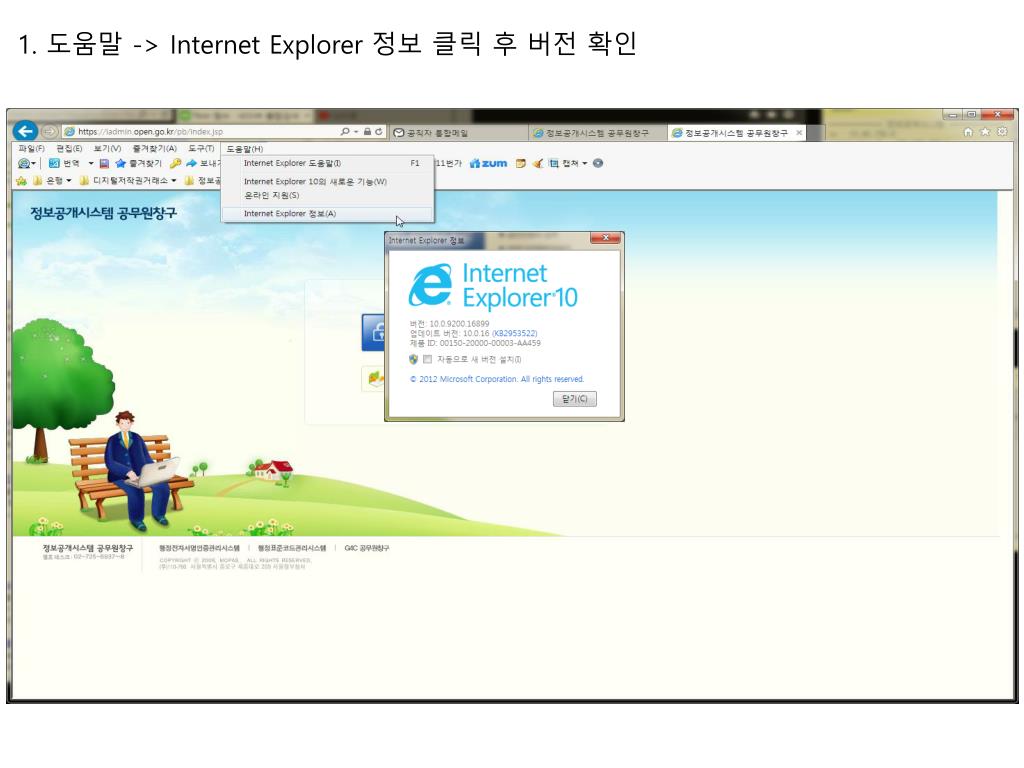The width and height of the screenshot is (1024, 768).
Task: Open the 편집(E) menu
Action: [69, 149]
